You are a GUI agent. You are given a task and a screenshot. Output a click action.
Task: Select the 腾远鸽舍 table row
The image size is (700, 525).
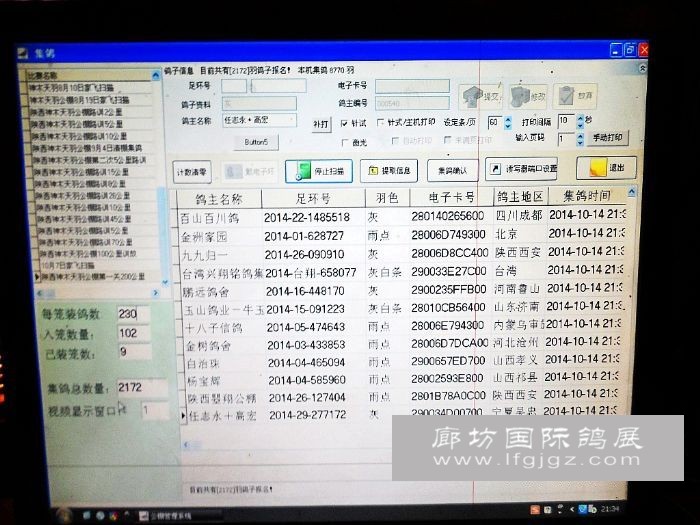tap(402, 291)
